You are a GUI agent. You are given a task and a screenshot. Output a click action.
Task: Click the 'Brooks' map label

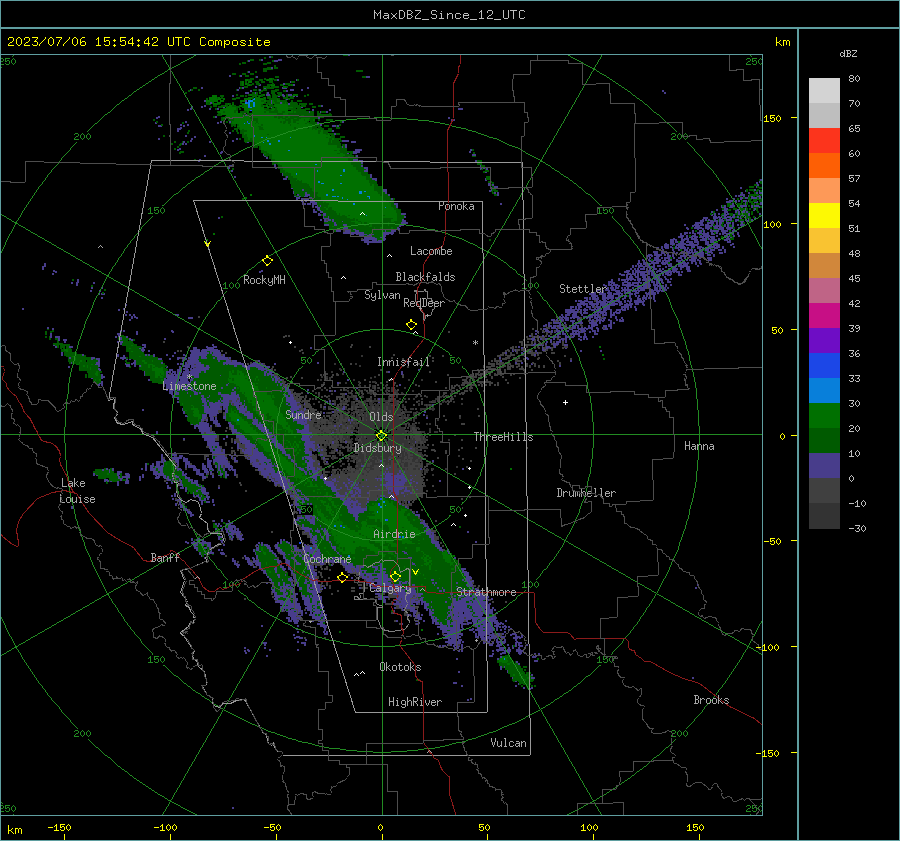coord(711,700)
